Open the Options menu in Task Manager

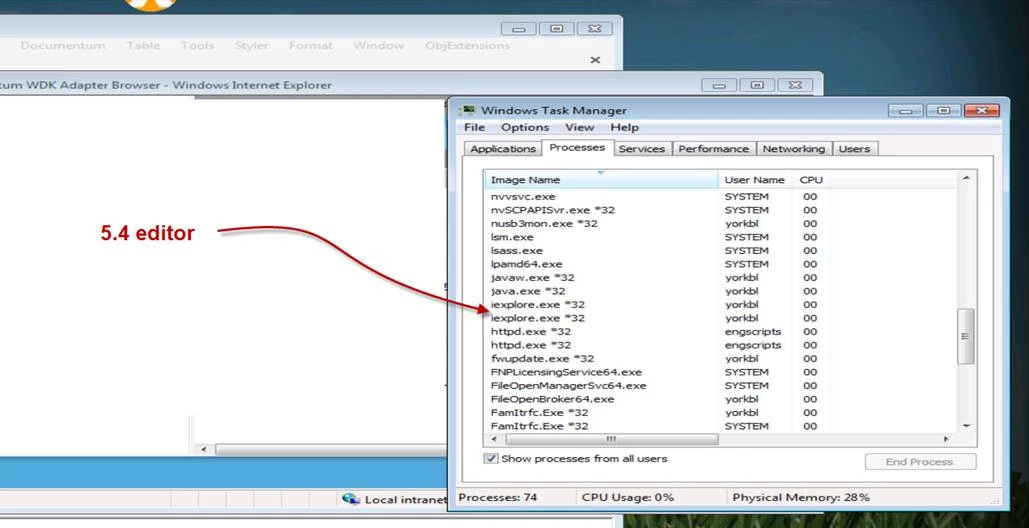coord(525,127)
